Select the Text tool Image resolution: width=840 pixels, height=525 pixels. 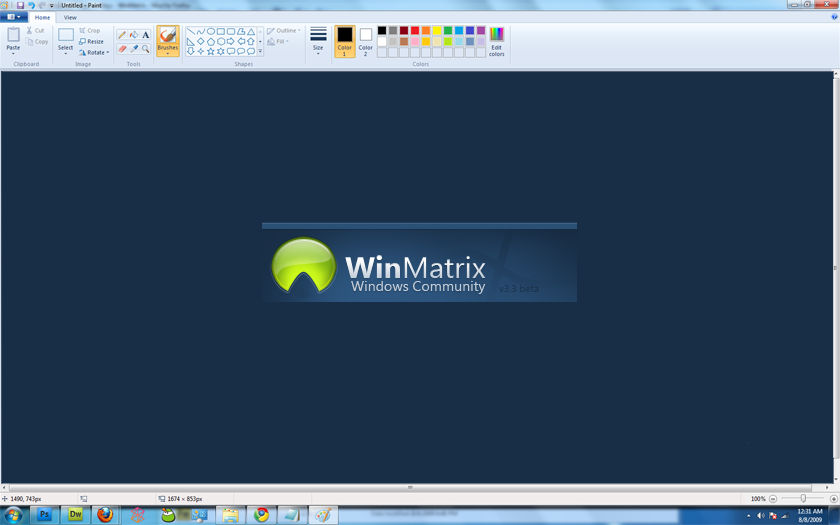(146, 35)
